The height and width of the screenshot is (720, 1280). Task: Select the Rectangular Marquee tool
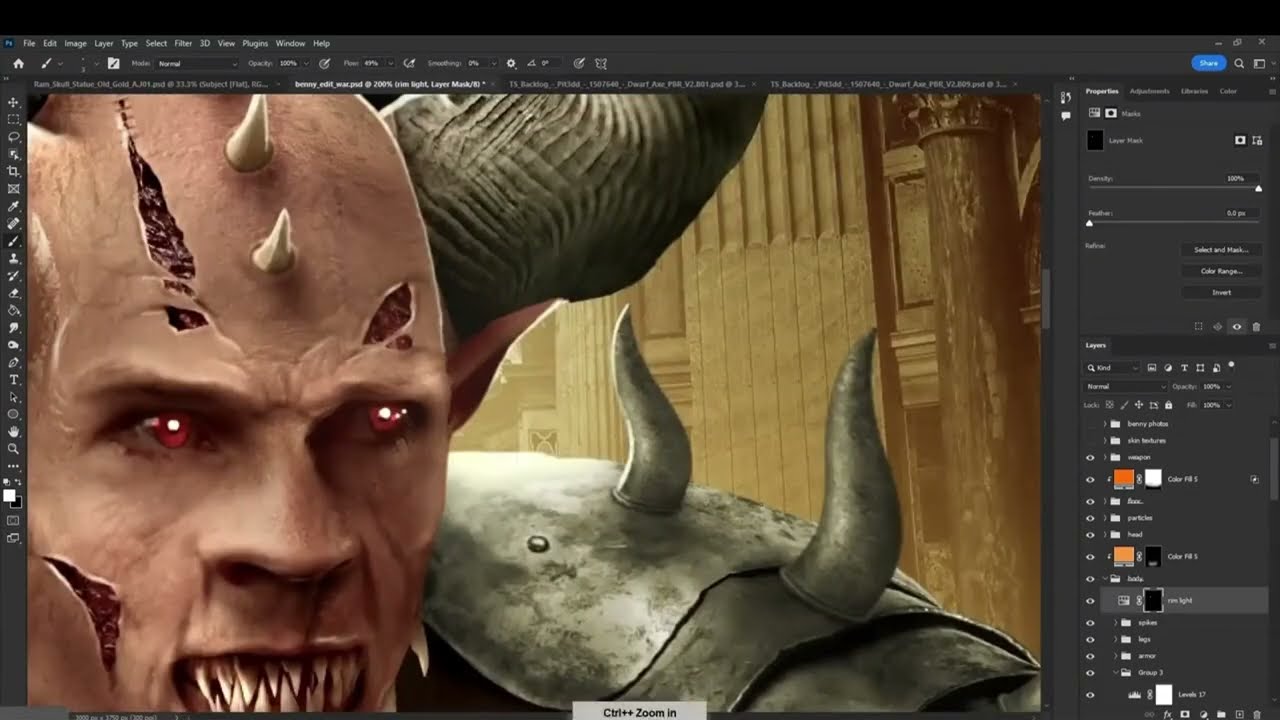[x=13, y=119]
